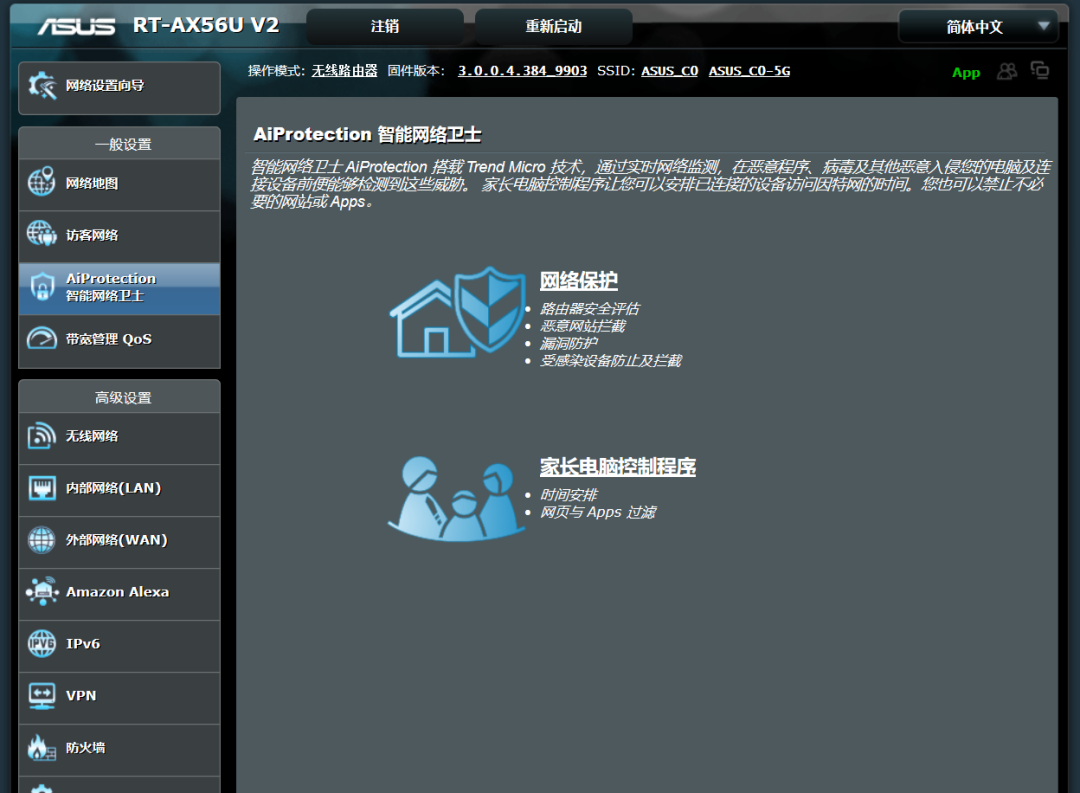Click the ASUS_C0-5G SSID link

point(749,71)
